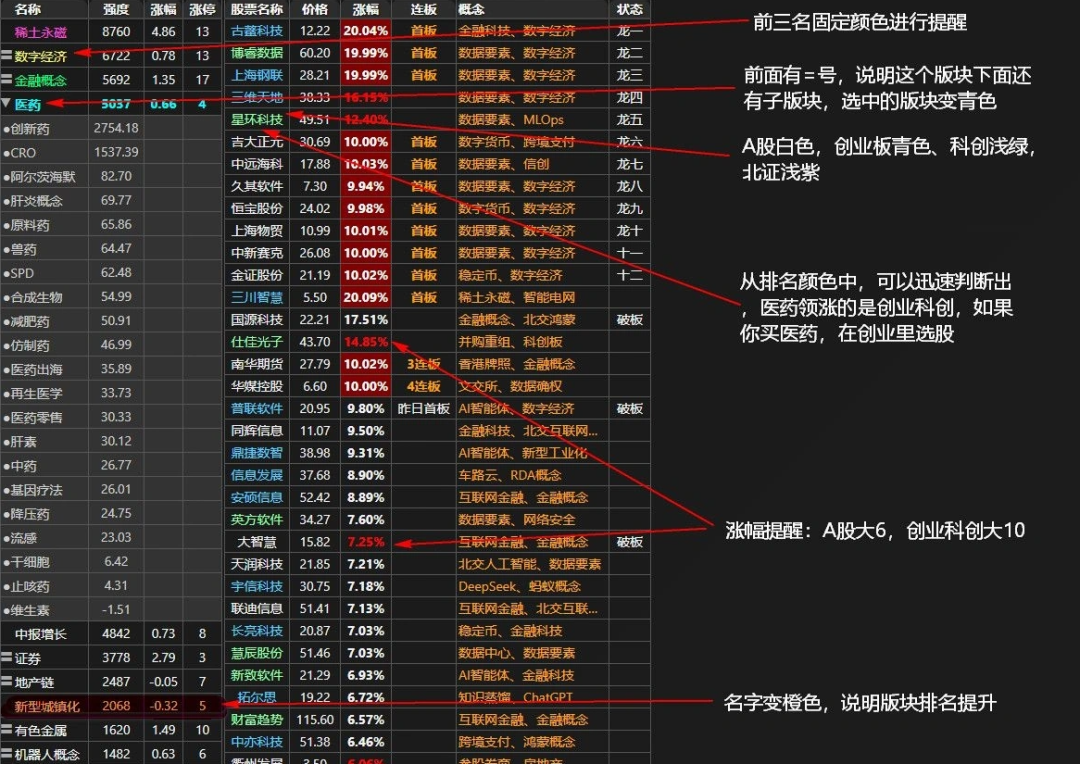
Task: Sort stocks by the 状态 header
Action: (x=630, y=10)
